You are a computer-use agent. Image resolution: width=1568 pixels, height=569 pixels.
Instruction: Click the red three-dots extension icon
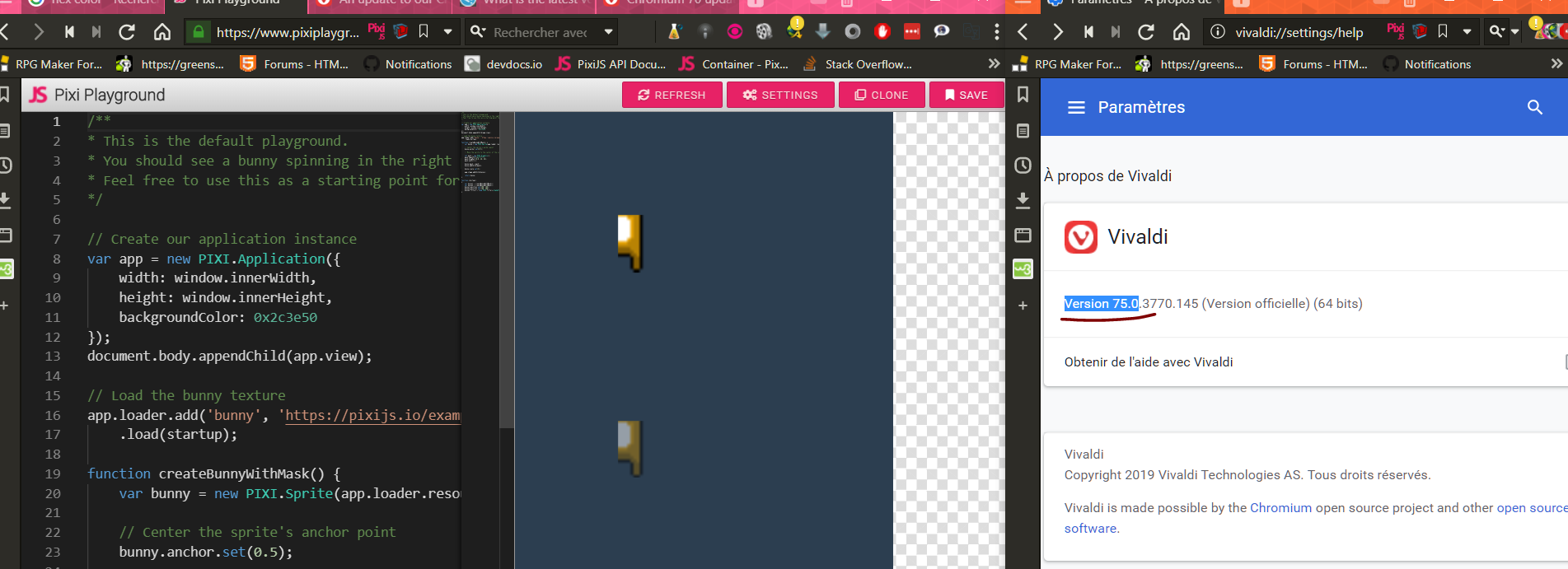pyautogui.click(x=912, y=31)
